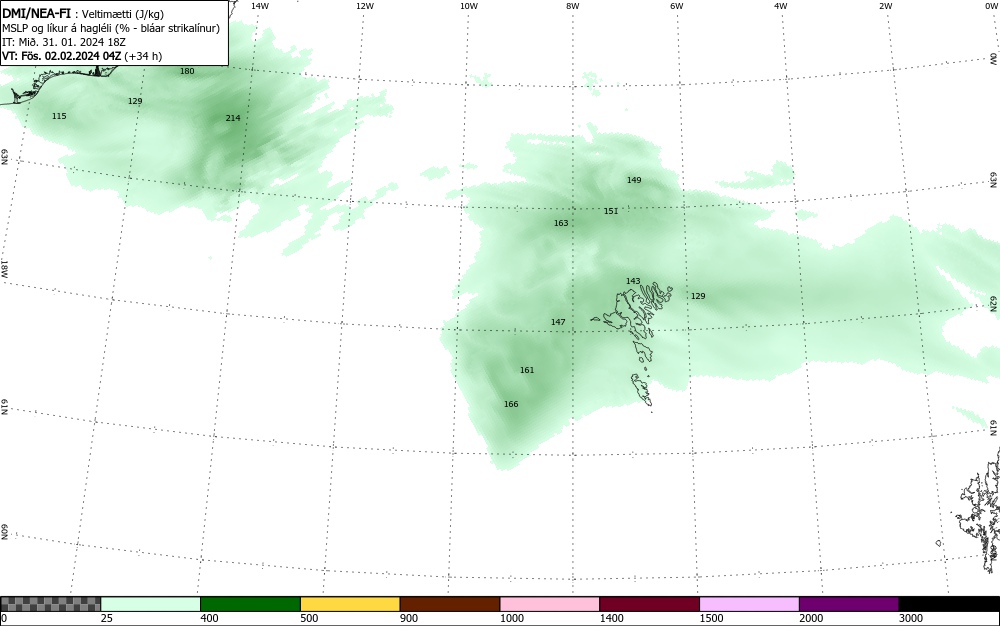Select the yellow 500–900 legend swatch
The width and height of the screenshot is (1000, 626).
coord(350,604)
